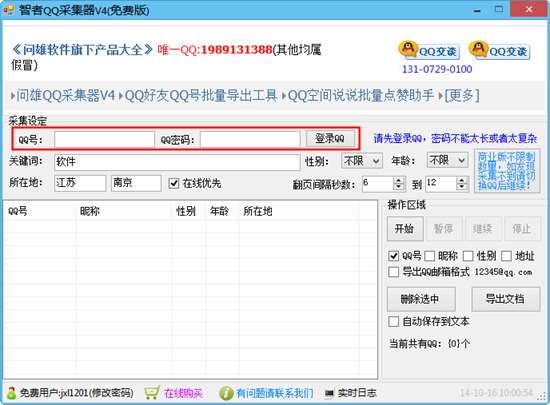
Task: Increase the maximum page interval seconds
Action: coord(462,180)
